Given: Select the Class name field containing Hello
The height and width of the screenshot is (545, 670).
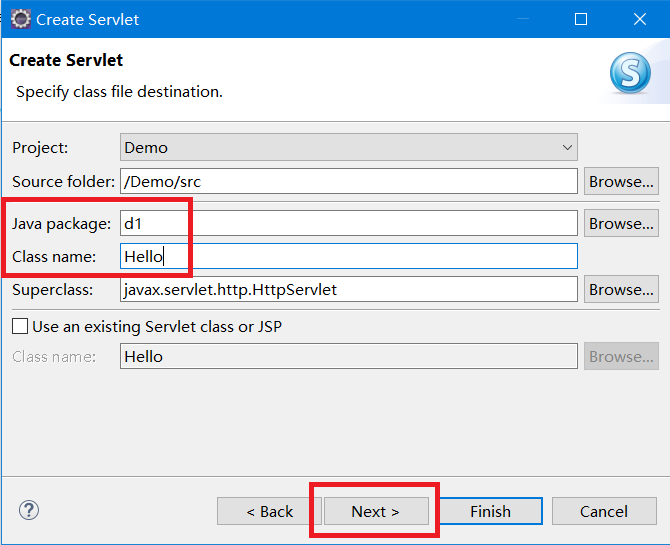Looking at the screenshot, I should pyautogui.click(x=348, y=257).
